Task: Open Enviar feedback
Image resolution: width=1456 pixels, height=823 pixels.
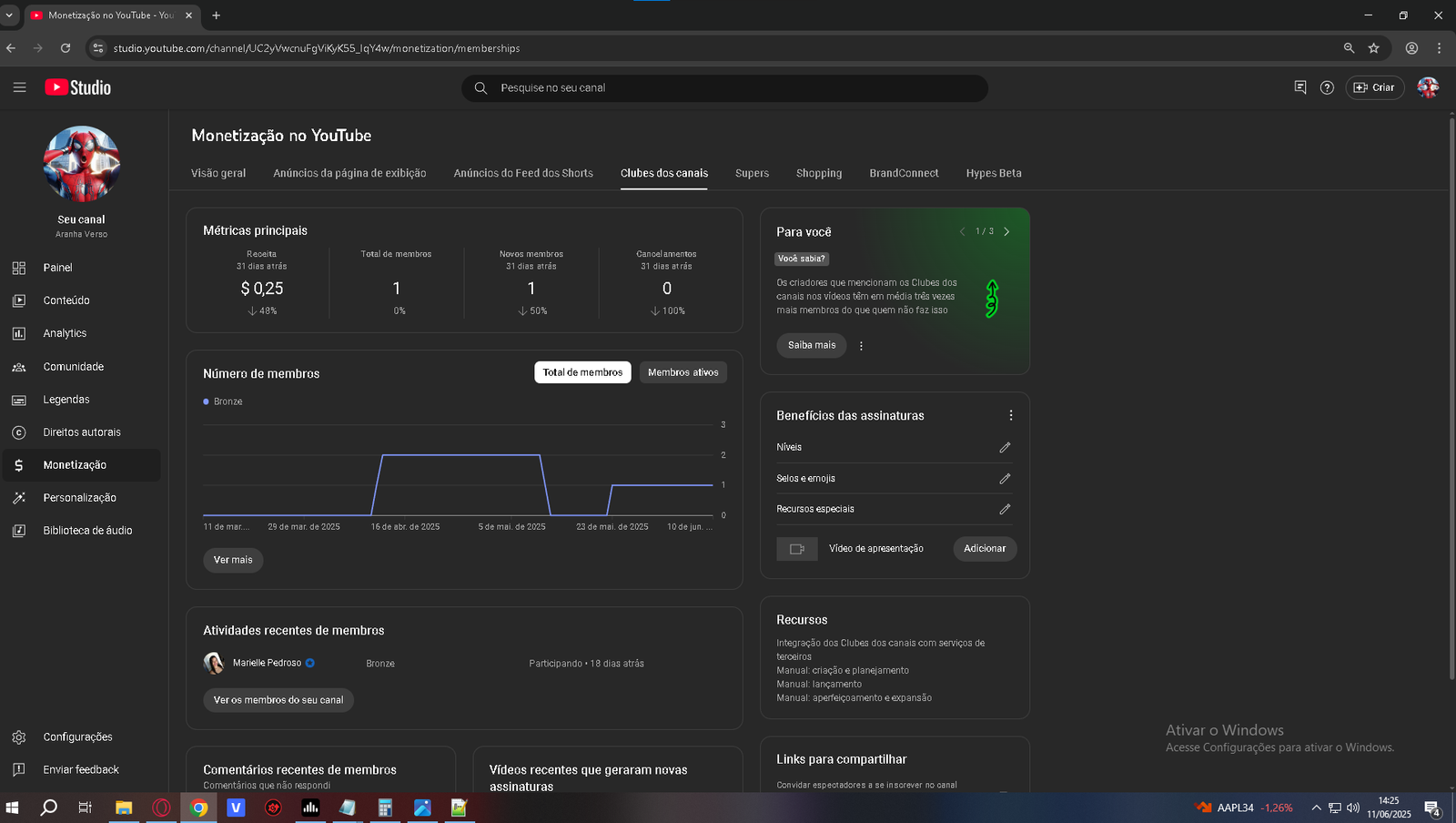Action: pos(82,770)
